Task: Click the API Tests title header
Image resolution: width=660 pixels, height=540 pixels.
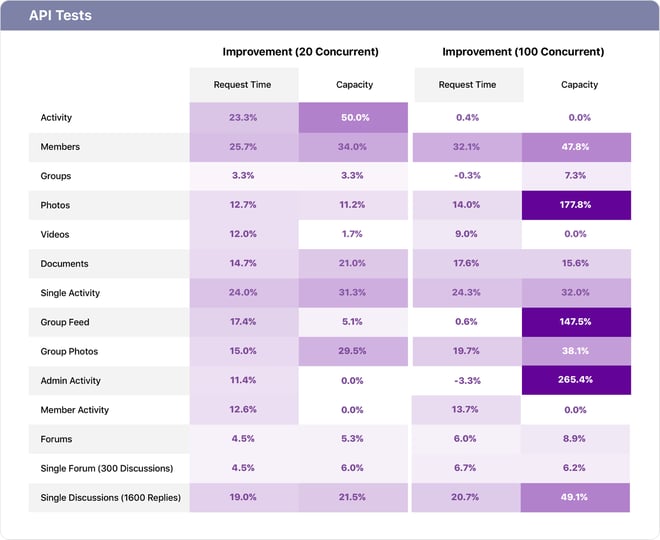Action: pyautogui.click(x=62, y=16)
